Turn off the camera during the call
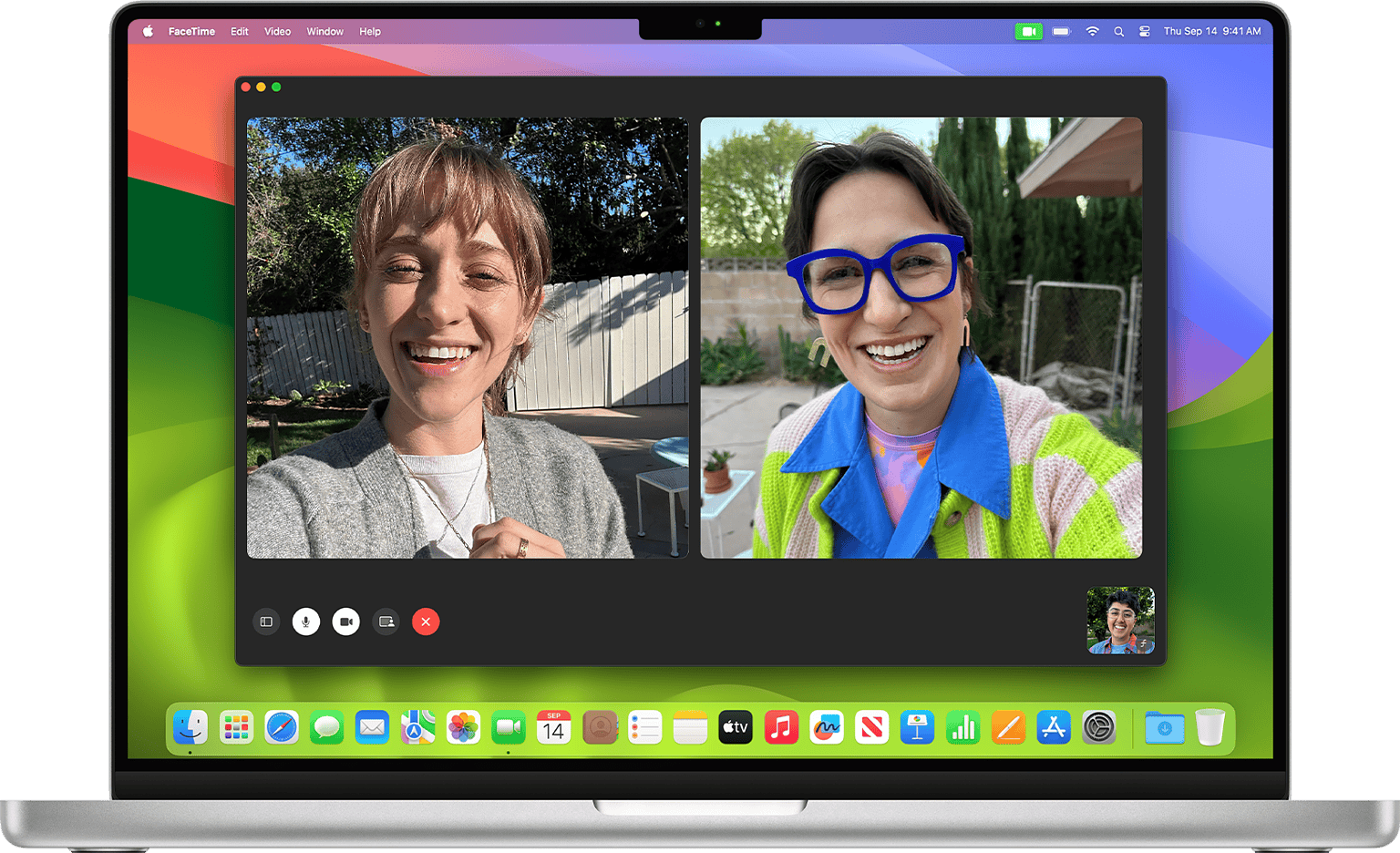This screenshot has height=853, width=1400. click(x=345, y=622)
